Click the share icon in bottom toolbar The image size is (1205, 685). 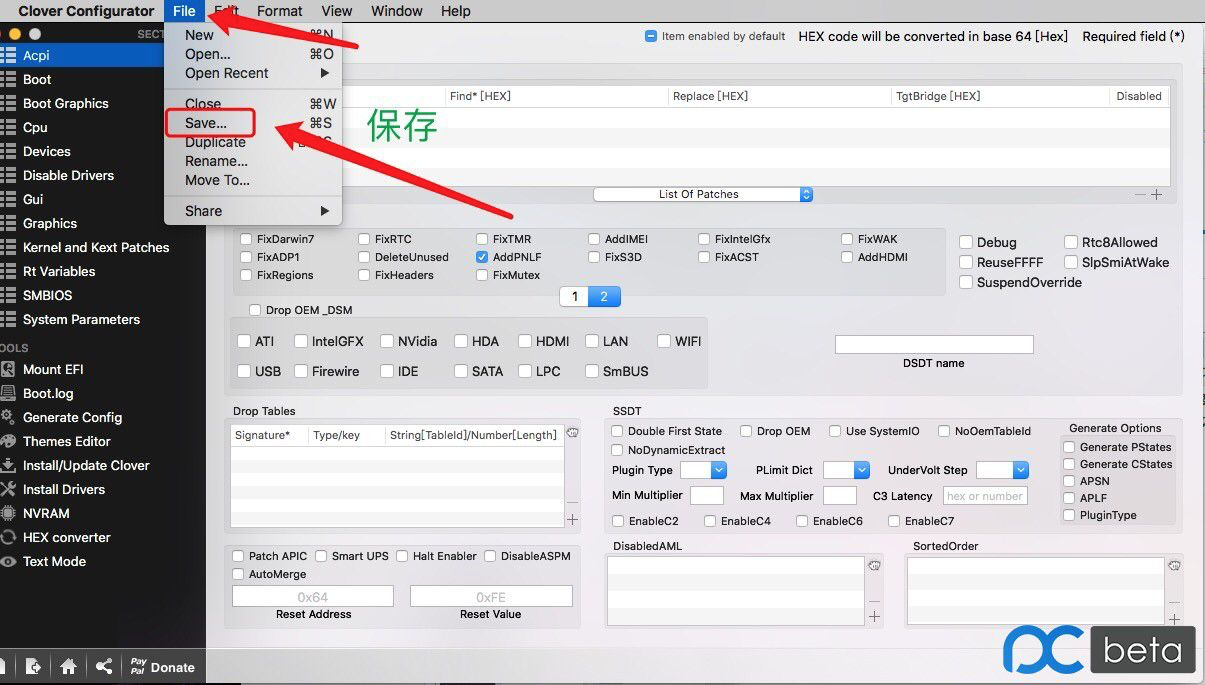(x=103, y=667)
